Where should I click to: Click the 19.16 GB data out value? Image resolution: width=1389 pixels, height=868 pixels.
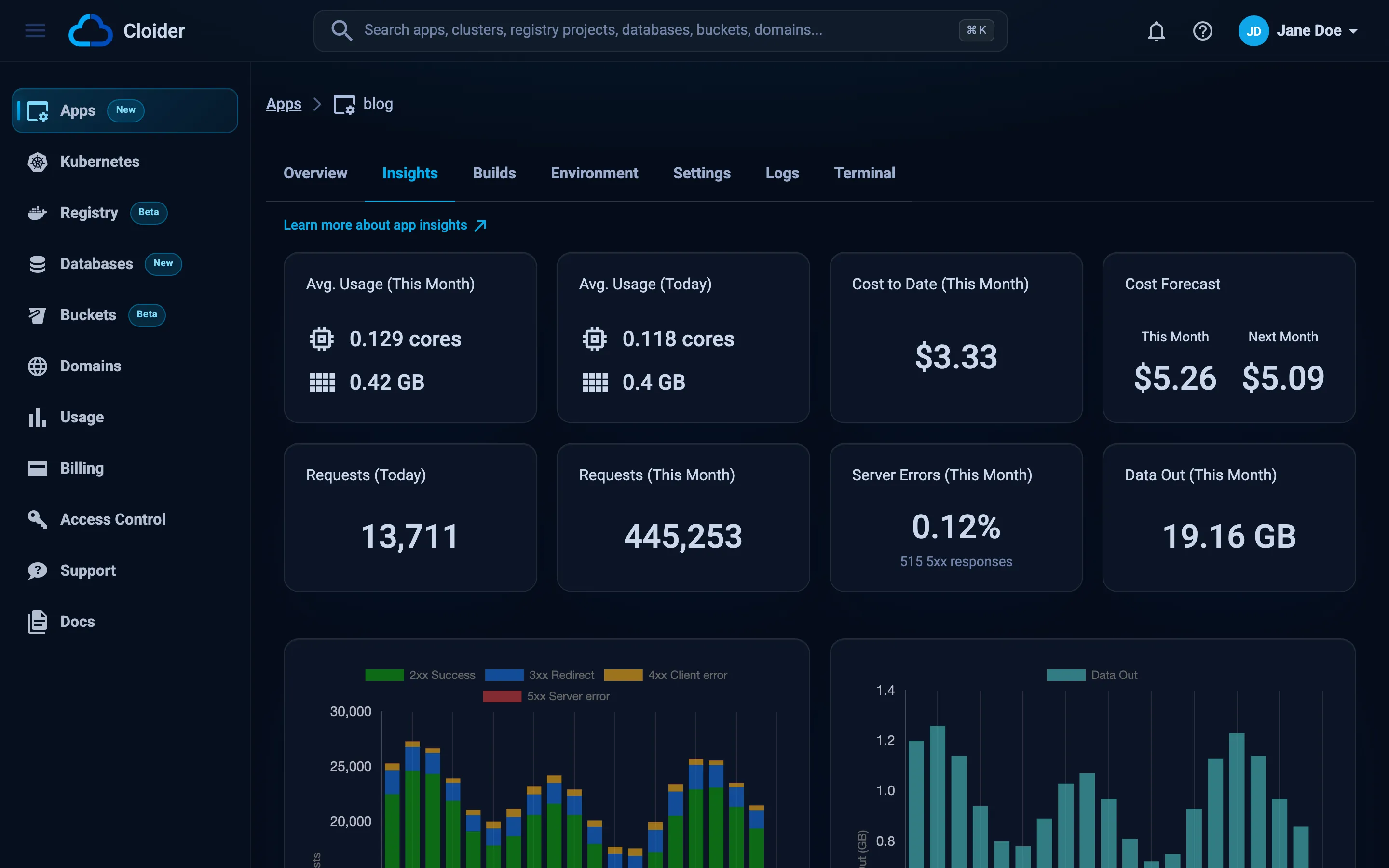1229,537
